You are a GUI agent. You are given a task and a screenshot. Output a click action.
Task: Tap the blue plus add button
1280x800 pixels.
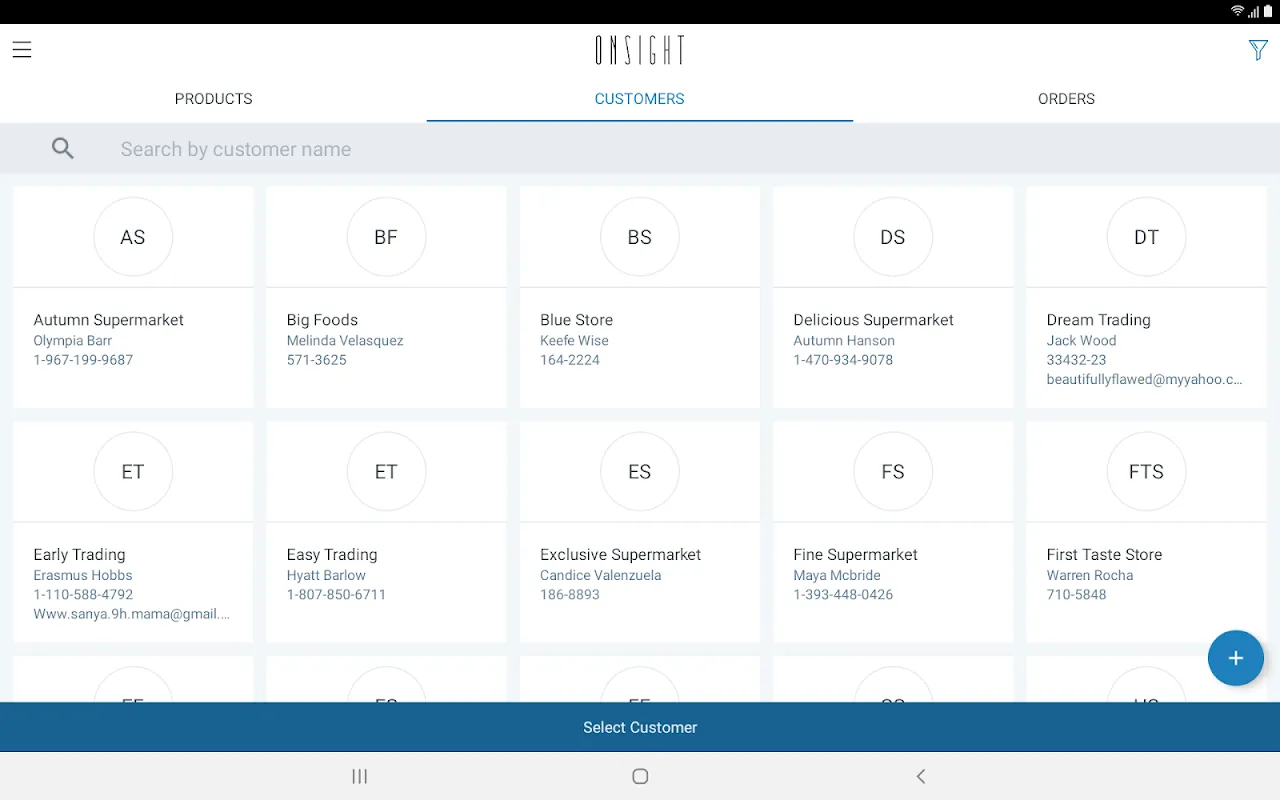pos(1236,658)
